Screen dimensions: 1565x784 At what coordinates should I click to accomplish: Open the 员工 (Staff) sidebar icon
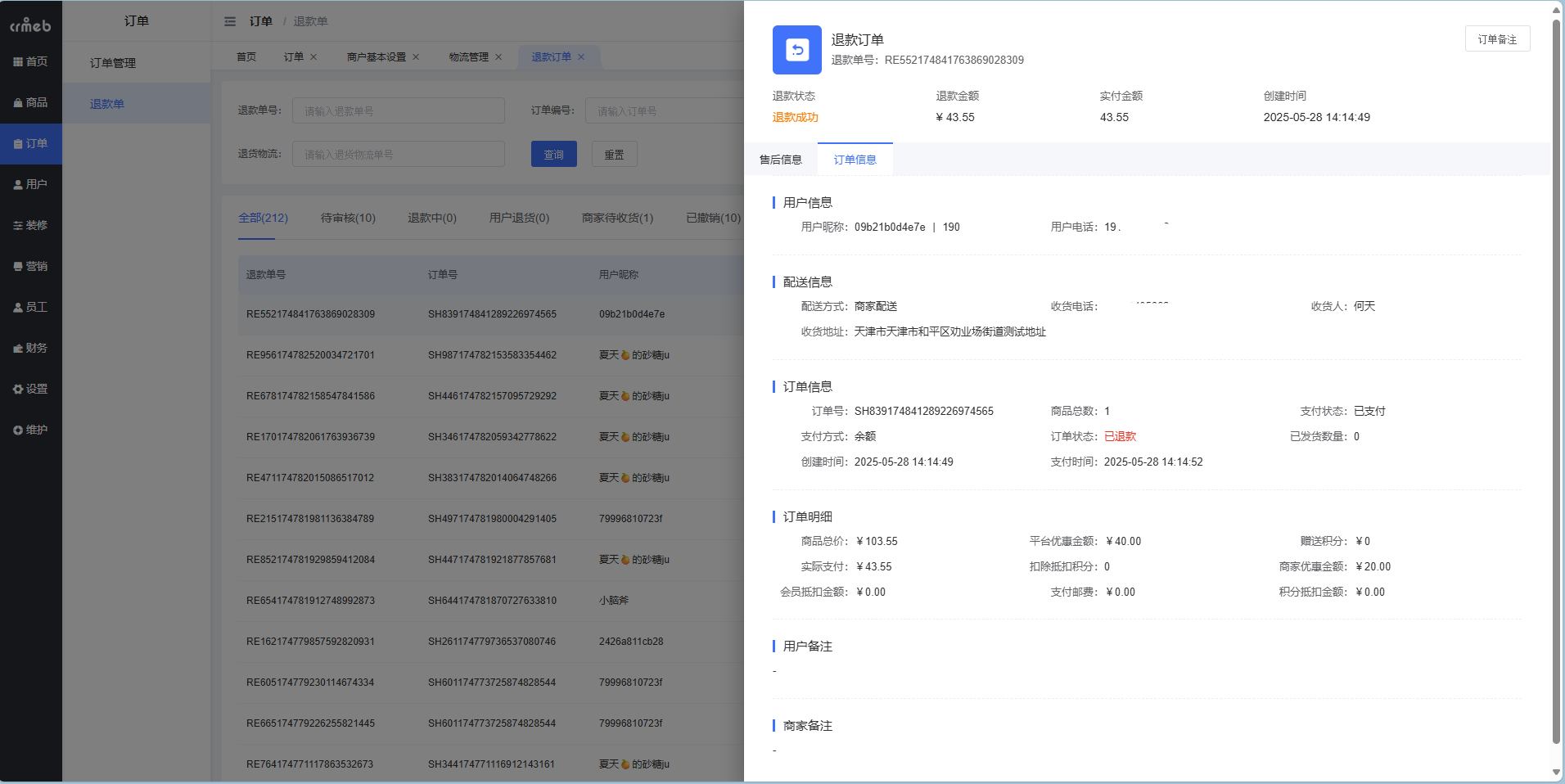click(x=31, y=306)
